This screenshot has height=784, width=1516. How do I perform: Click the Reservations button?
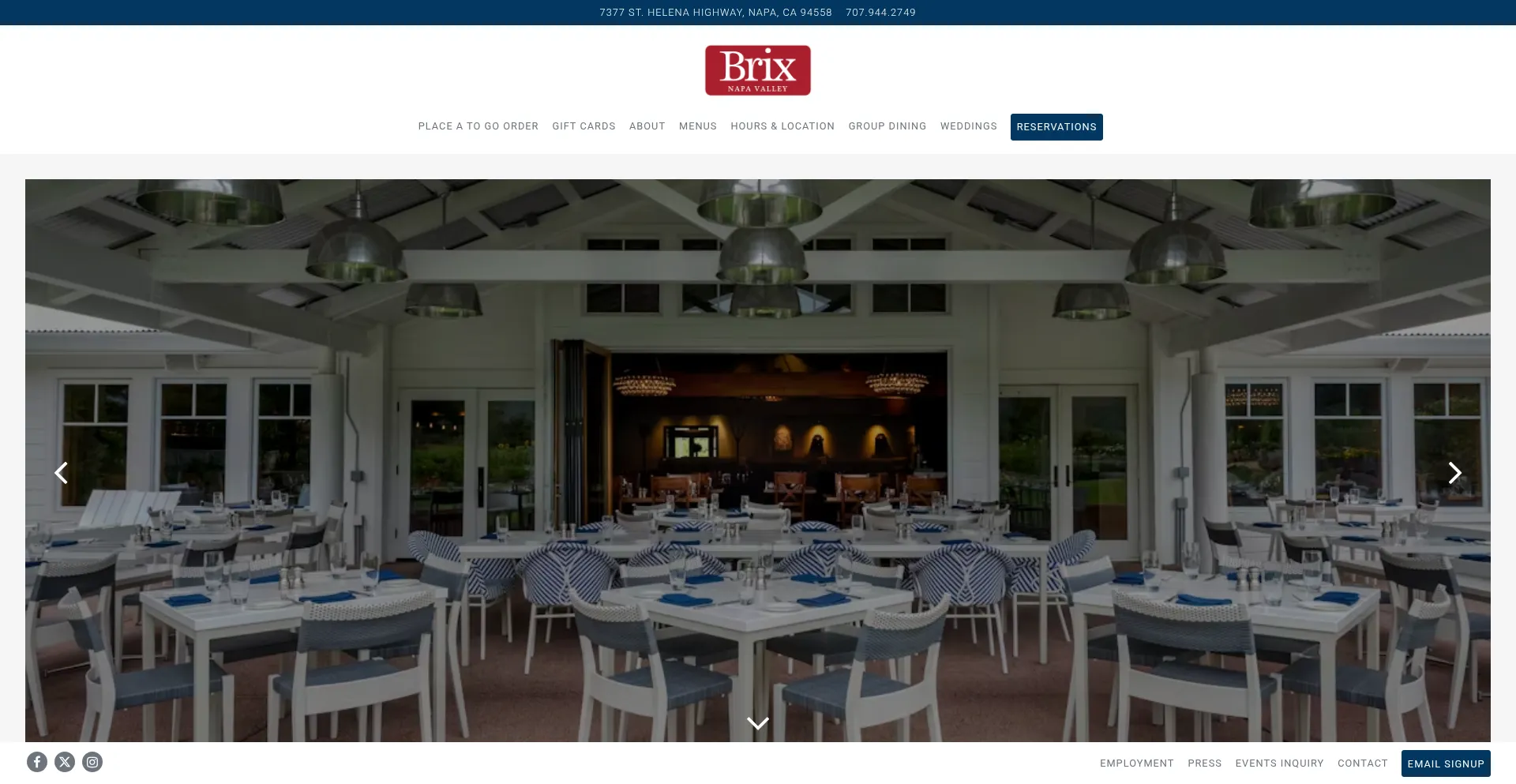click(1056, 127)
